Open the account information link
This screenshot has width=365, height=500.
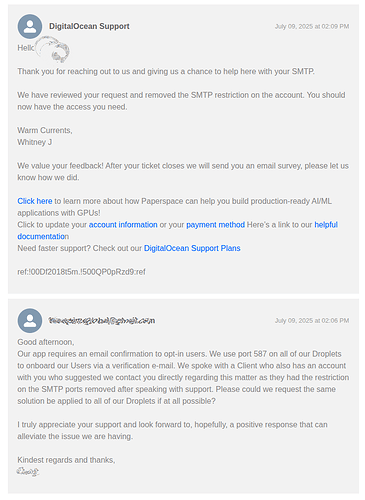point(123,225)
